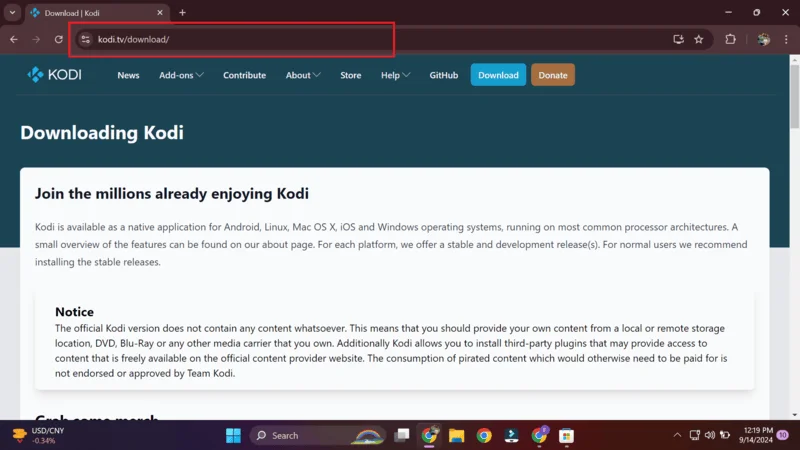Open the News page
This screenshot has height=450, width=800.
pos(128,75)
